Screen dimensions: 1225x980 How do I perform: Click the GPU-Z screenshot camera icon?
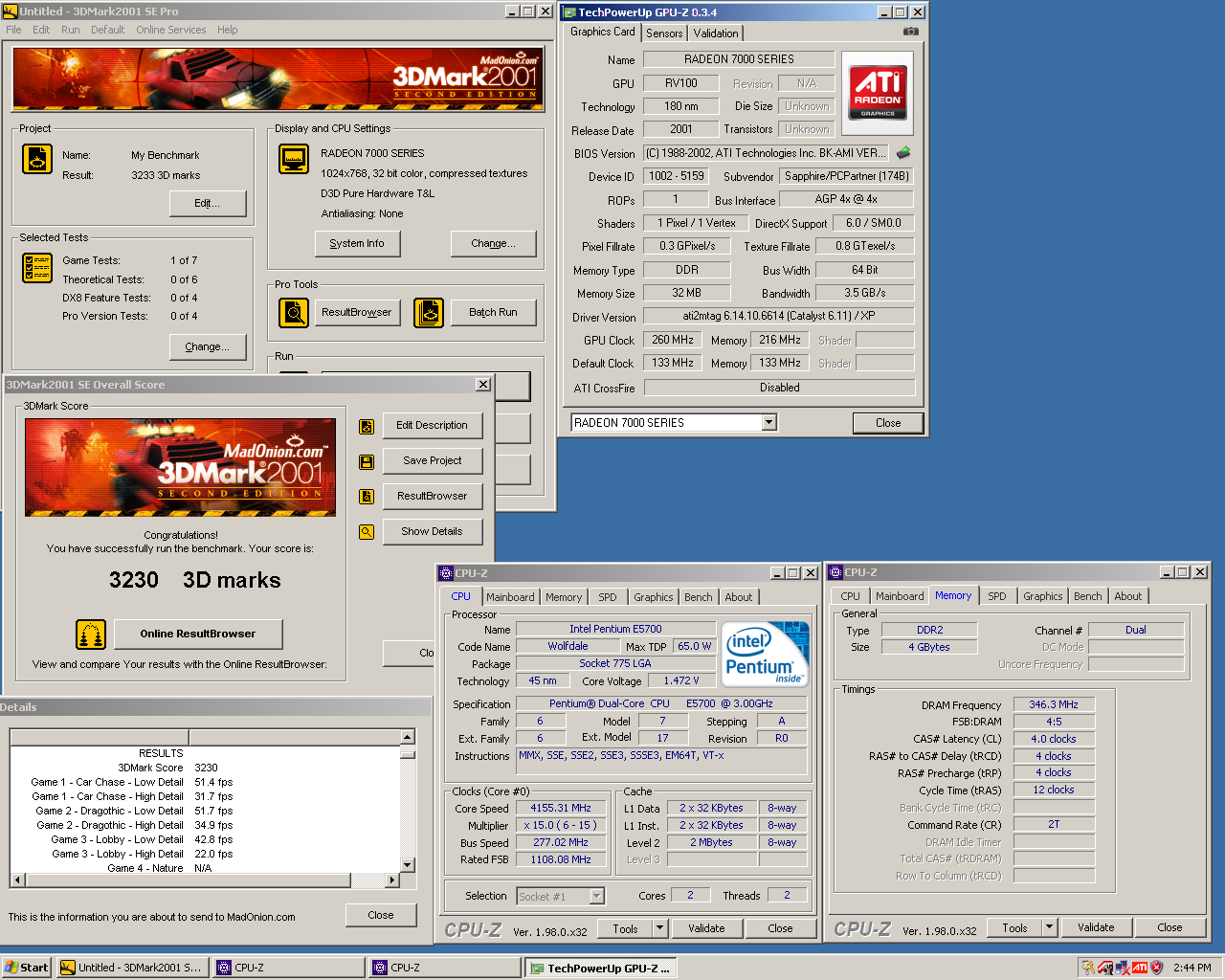point(911,32)
